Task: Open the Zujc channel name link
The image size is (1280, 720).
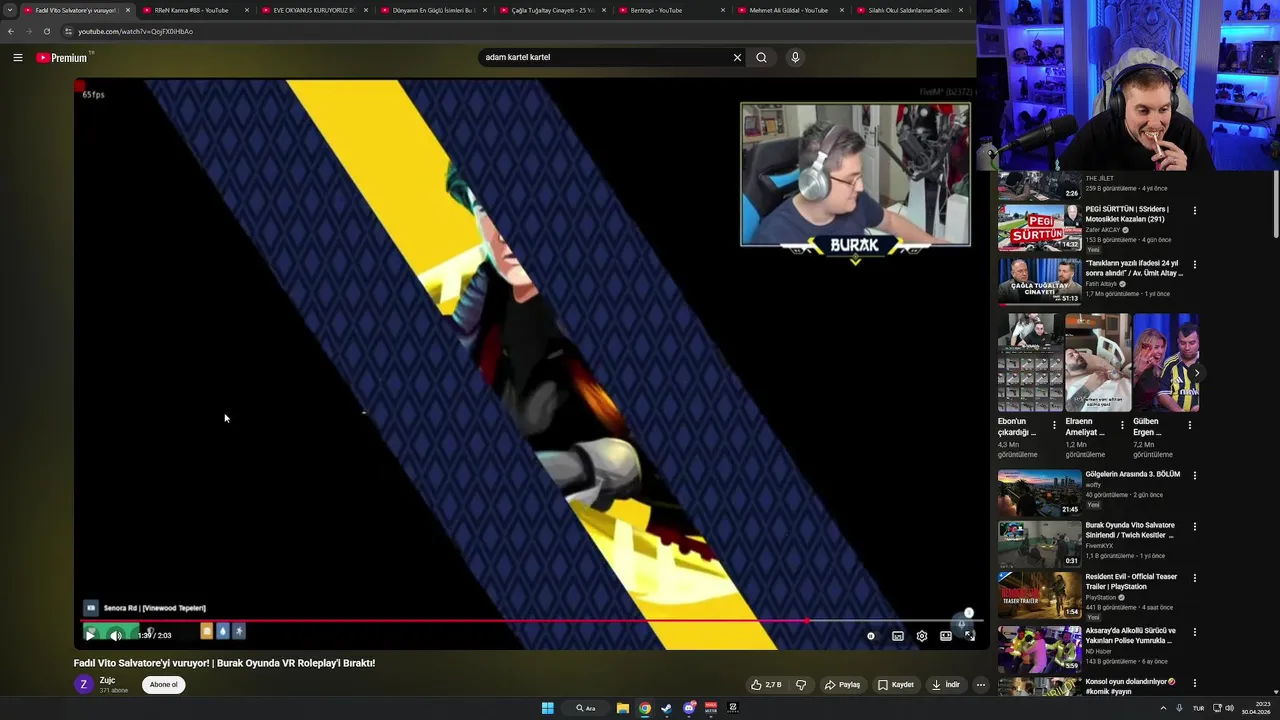Action: [x=107, y=681]
